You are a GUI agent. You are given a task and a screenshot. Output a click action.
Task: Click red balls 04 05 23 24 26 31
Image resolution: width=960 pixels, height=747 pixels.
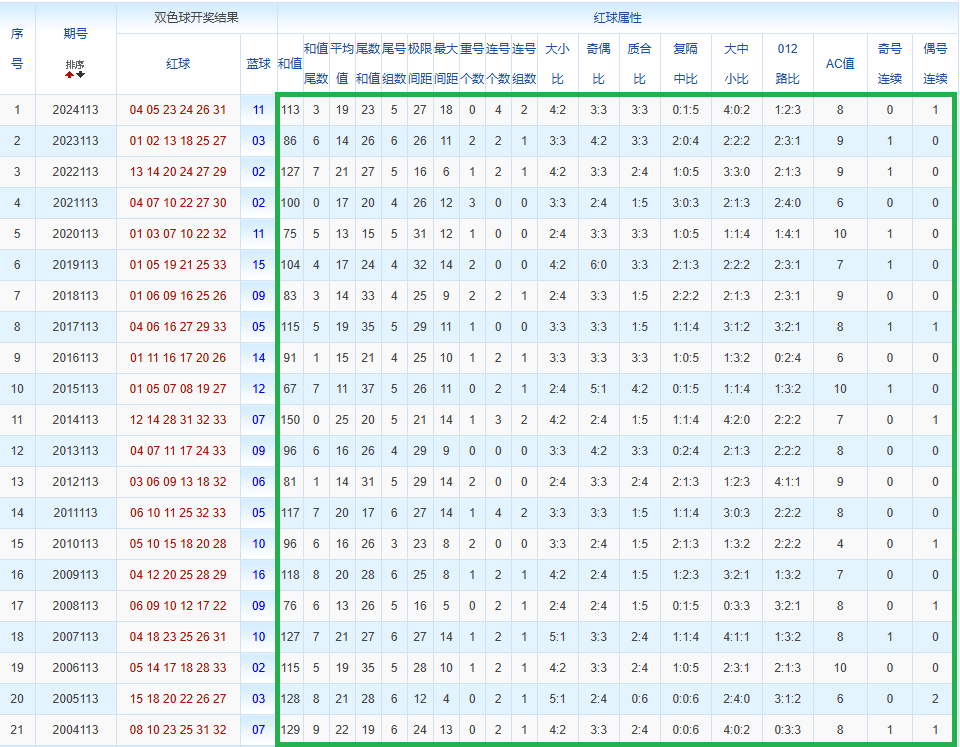tap(178, 110)
